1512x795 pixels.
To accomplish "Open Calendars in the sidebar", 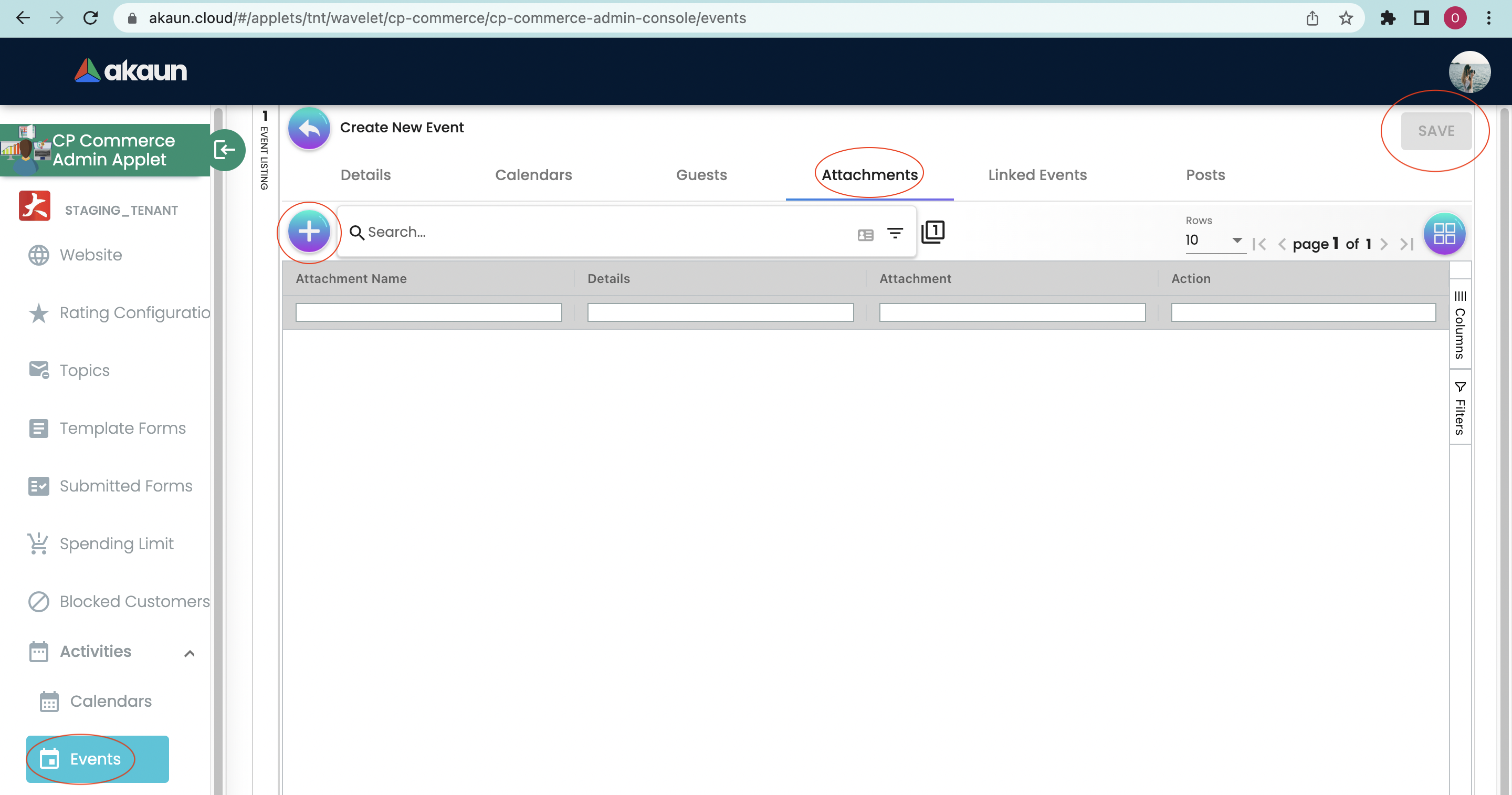I will (110, 701).
